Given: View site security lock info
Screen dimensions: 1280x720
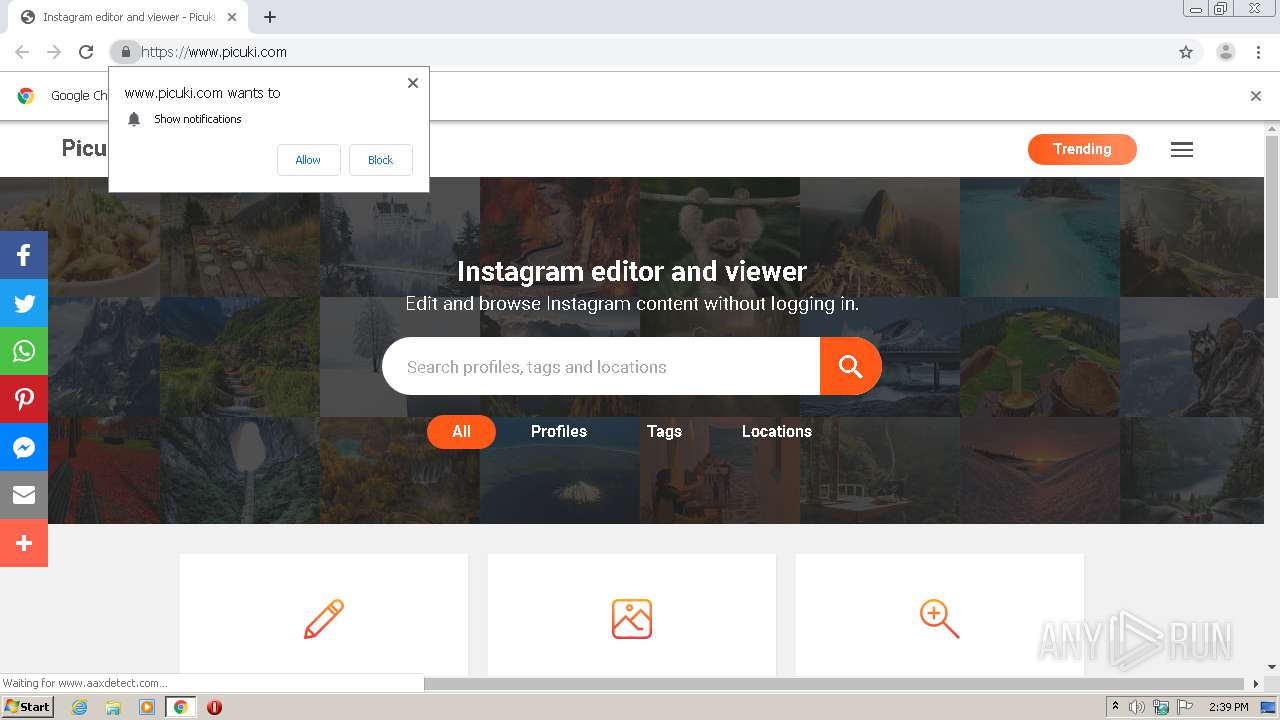Looking at the screenshot, I should coord(125,52).
